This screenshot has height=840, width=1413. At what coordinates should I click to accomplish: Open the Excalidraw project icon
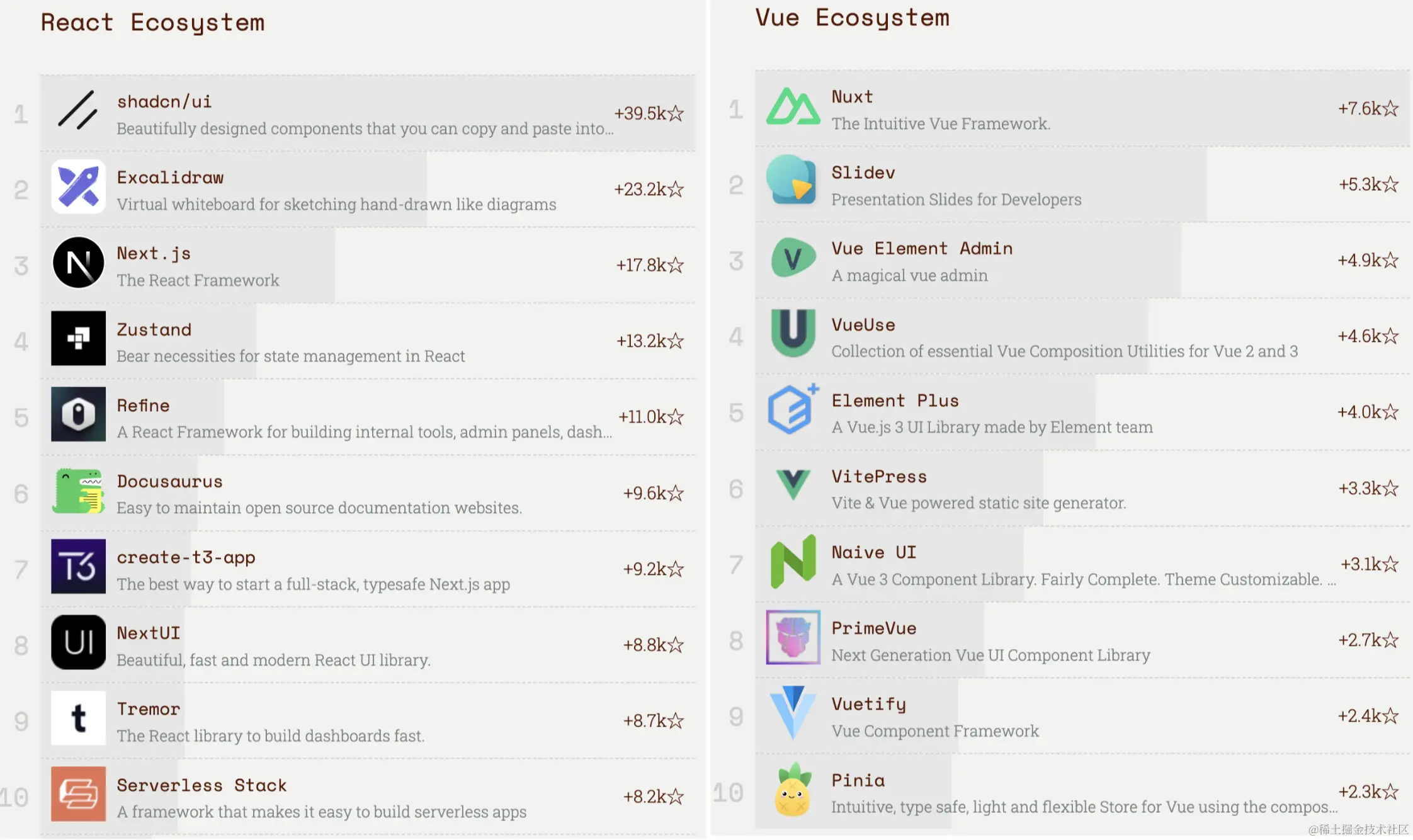click(x=78, y=186)
